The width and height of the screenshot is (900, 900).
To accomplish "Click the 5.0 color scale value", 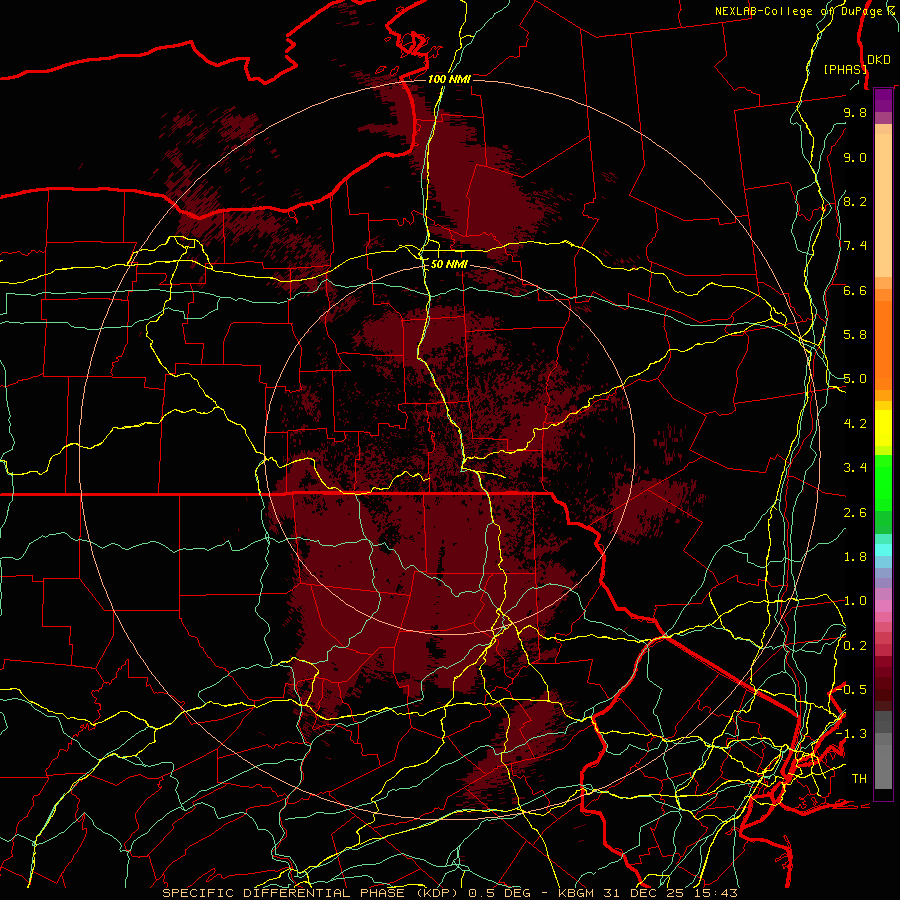I will (x=855, y=379).
